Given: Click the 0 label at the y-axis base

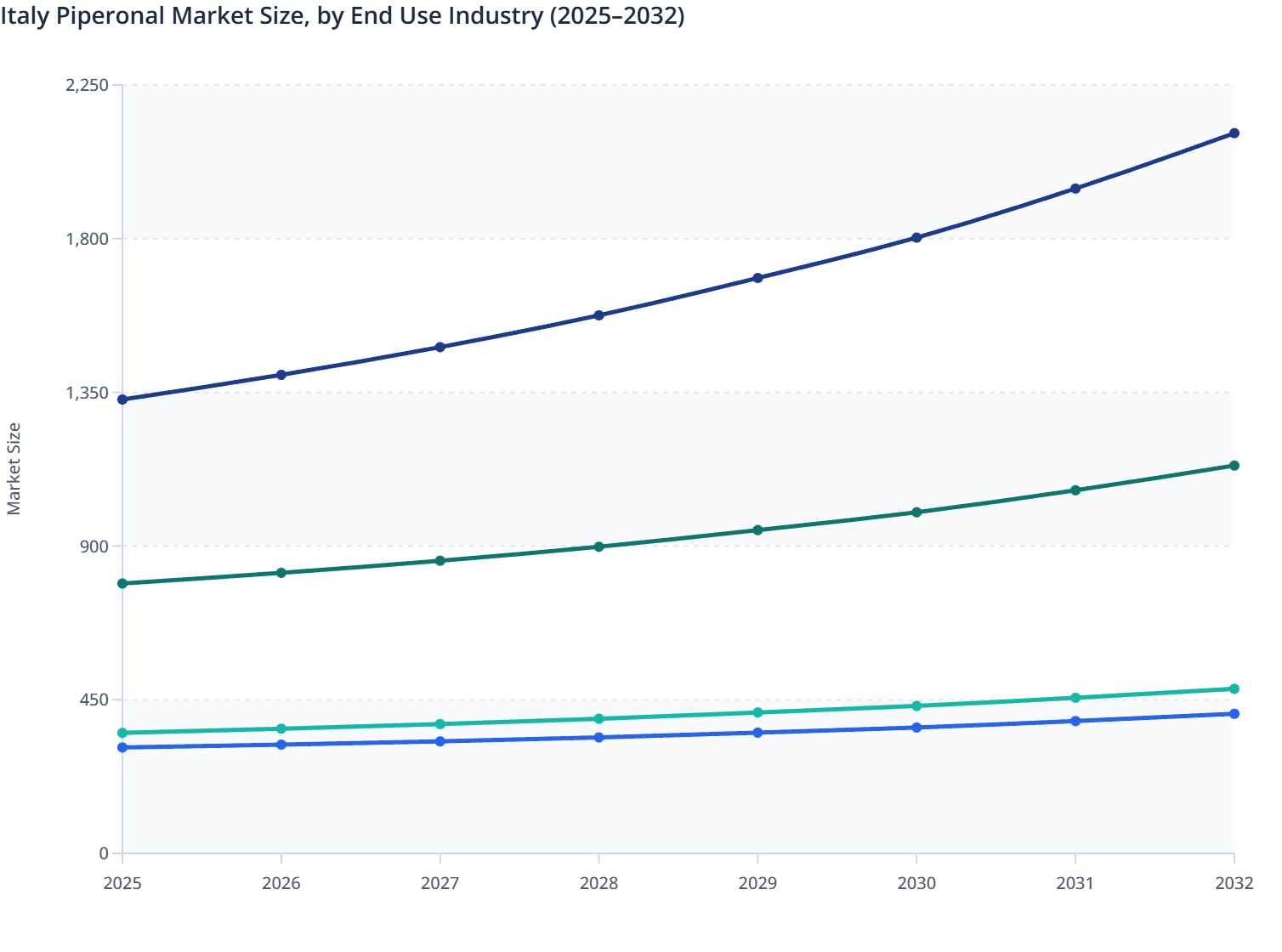Looking at the screenshot, I should click(105, 851).
